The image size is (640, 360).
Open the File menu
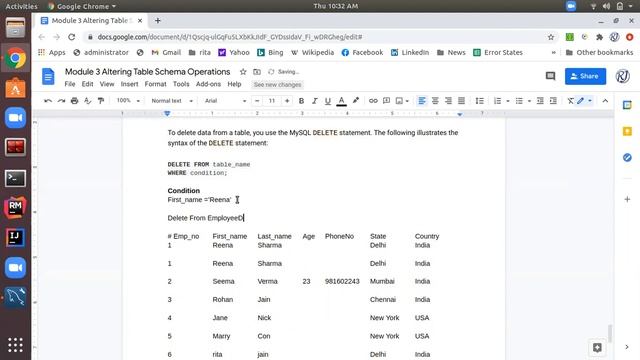70,84
